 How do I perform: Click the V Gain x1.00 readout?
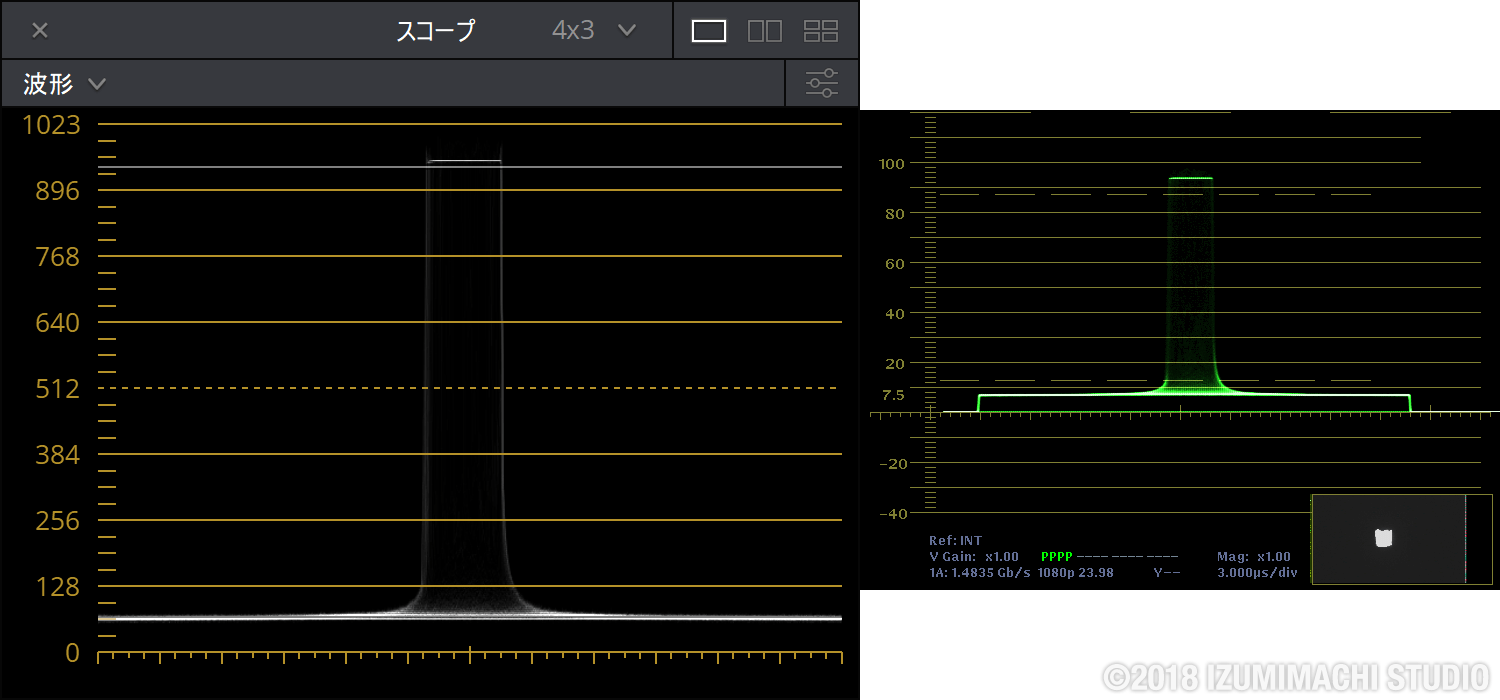973,557
